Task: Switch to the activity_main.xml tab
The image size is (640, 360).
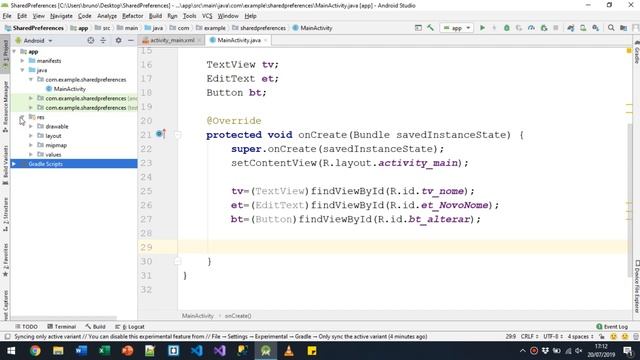Action: (172, 40)
